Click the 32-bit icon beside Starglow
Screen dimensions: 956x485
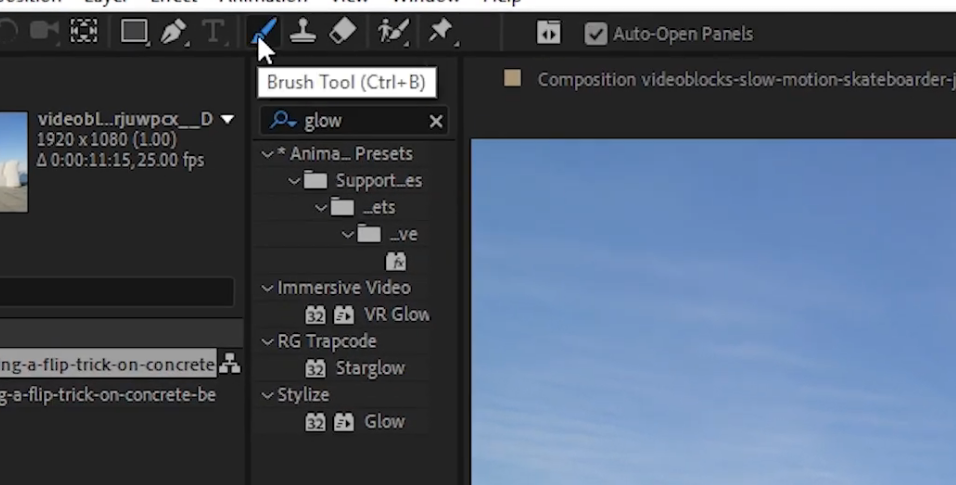pyautogui.click(x=315, y=368)
